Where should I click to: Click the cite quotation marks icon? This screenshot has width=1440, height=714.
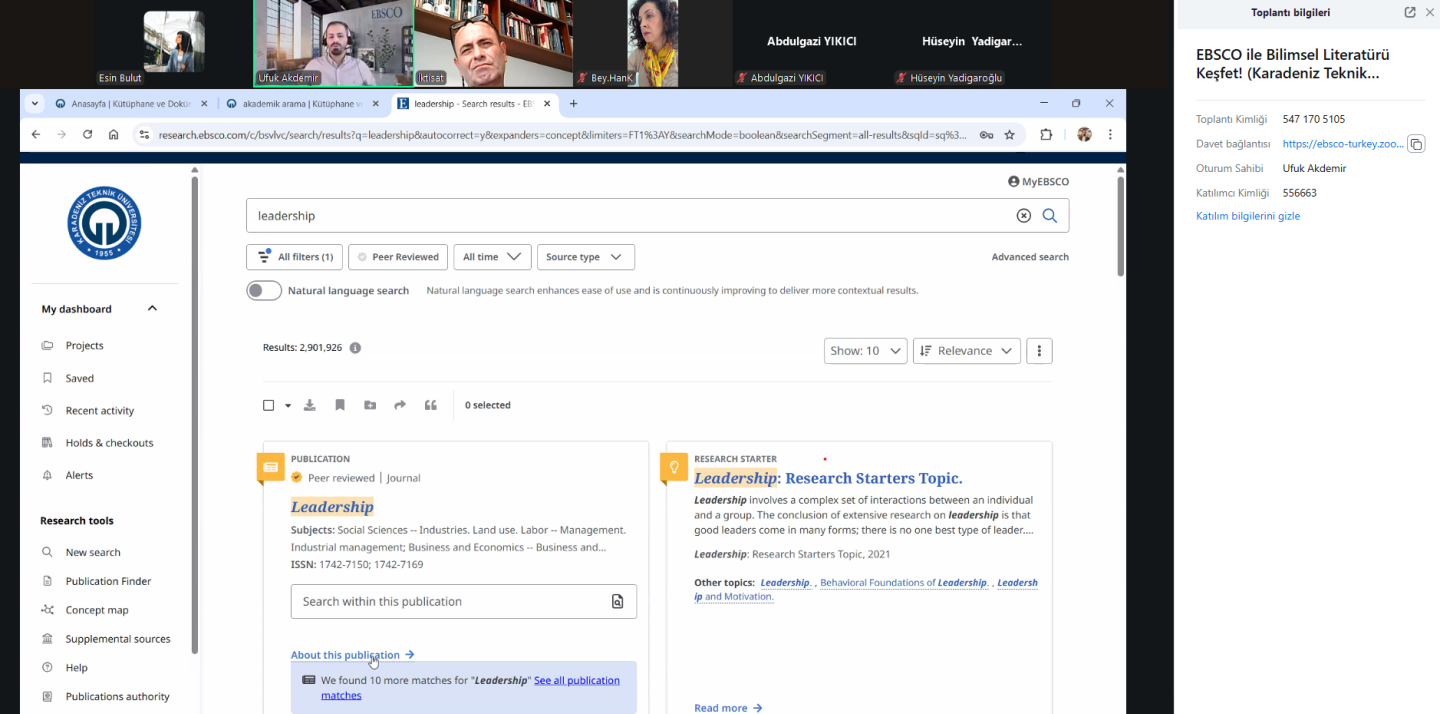tap(431, 405)
